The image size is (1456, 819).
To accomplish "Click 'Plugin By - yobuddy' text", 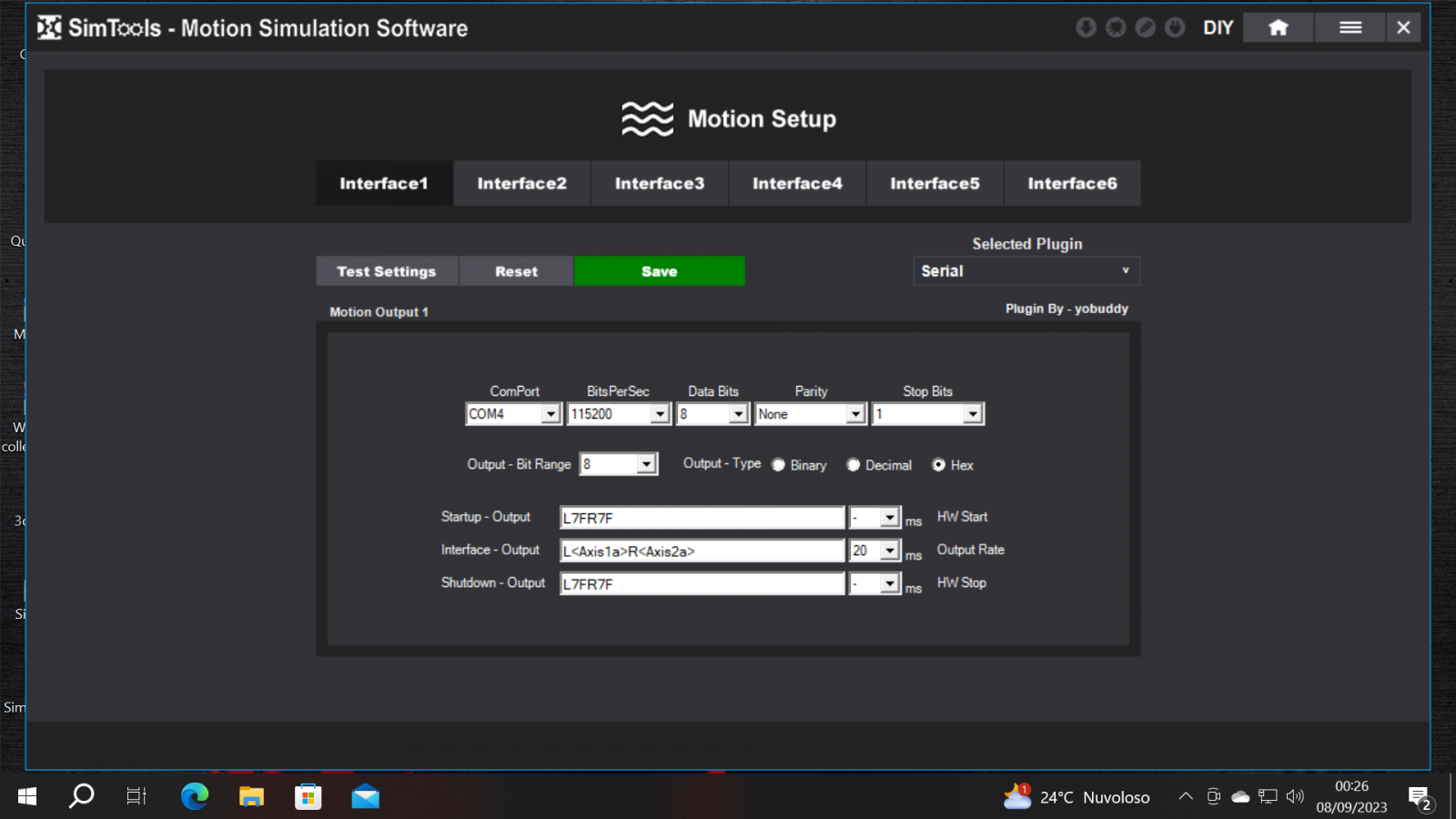I will click(1067, 308).
